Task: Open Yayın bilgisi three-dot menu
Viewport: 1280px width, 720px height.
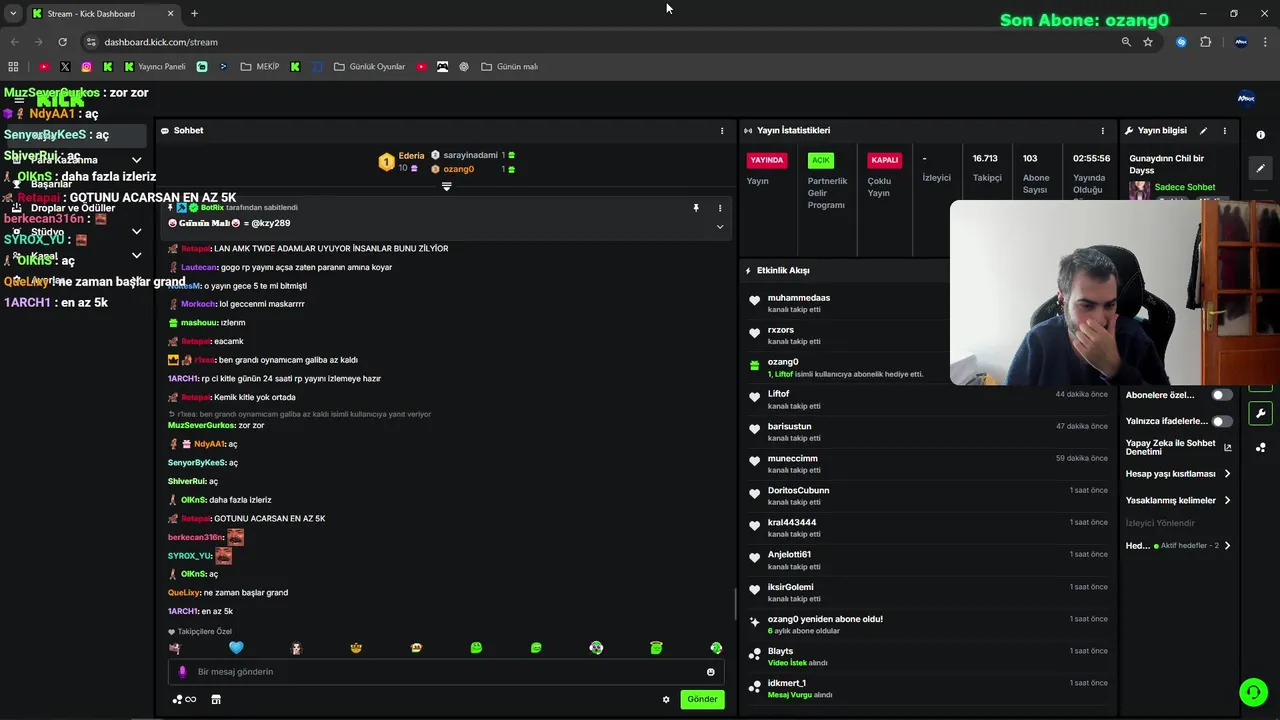Action: point(1224,131)
